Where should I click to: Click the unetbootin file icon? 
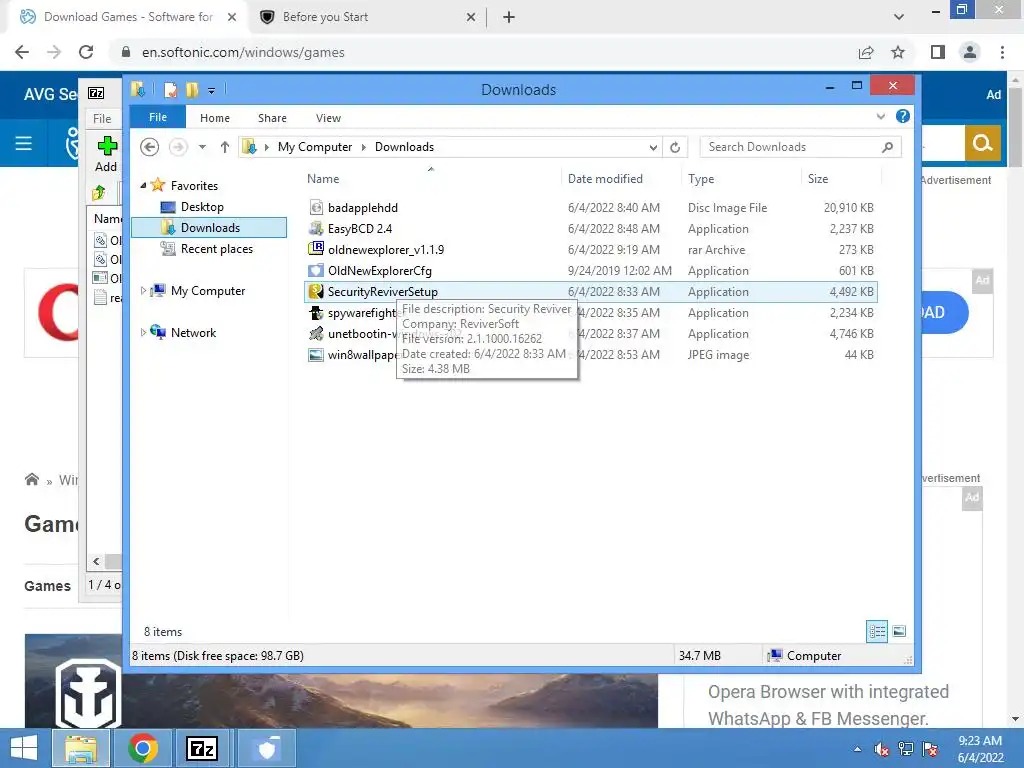pos(316,334)
